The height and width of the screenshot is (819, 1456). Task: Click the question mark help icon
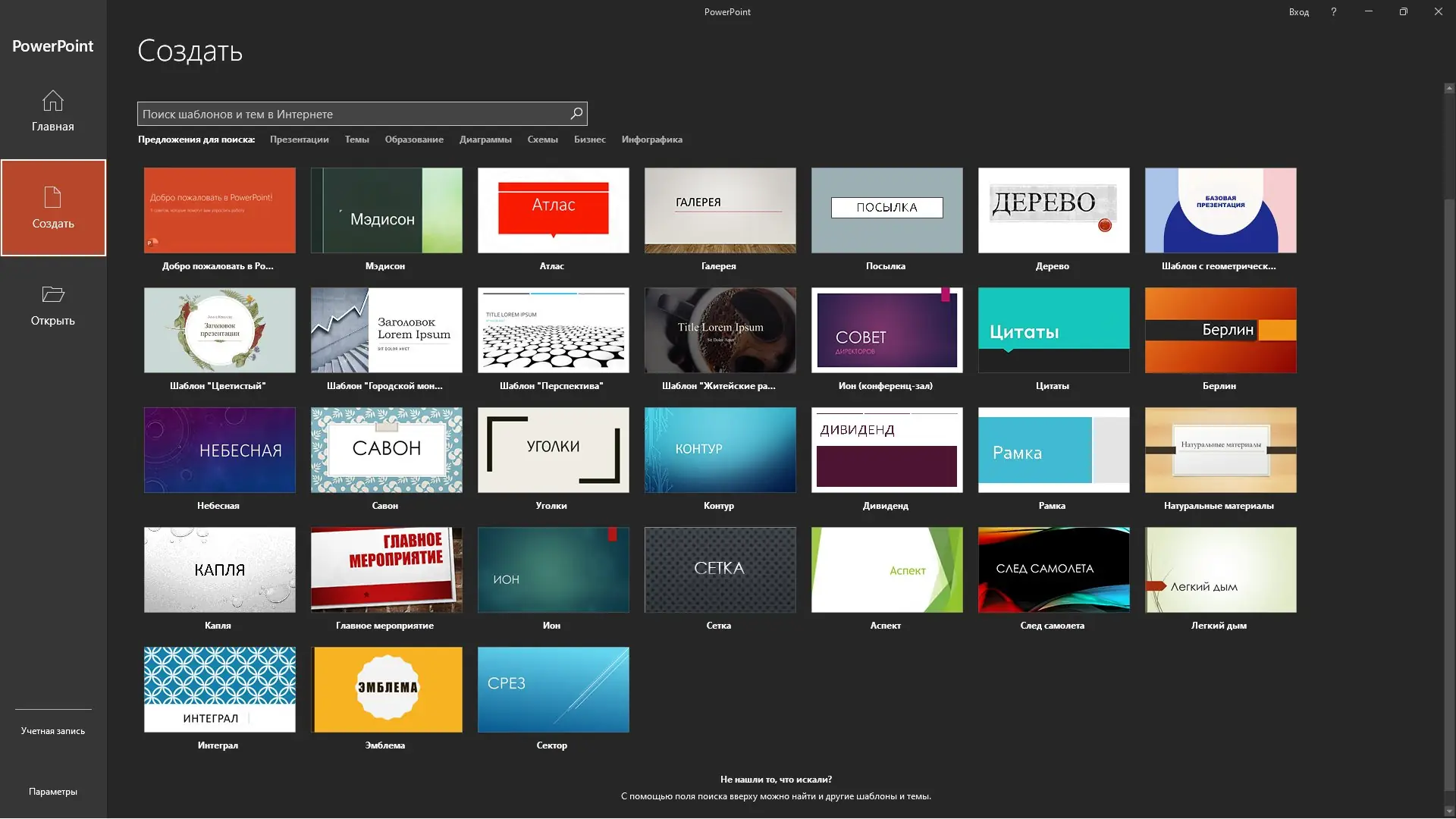coord(1333,11)
